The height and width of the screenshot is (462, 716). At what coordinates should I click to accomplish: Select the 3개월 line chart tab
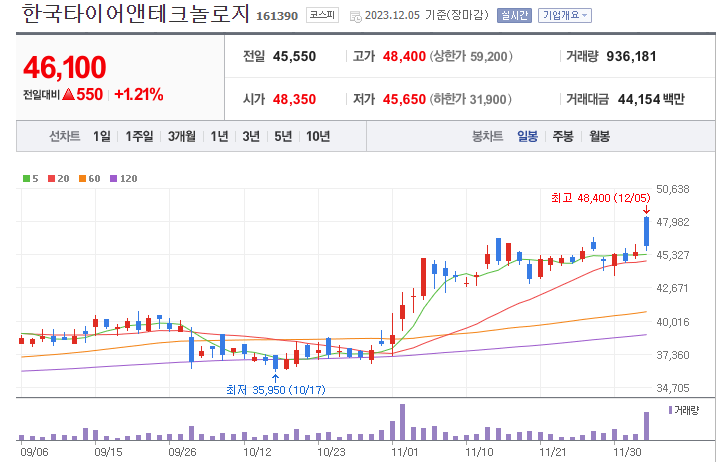click(182, 136)
